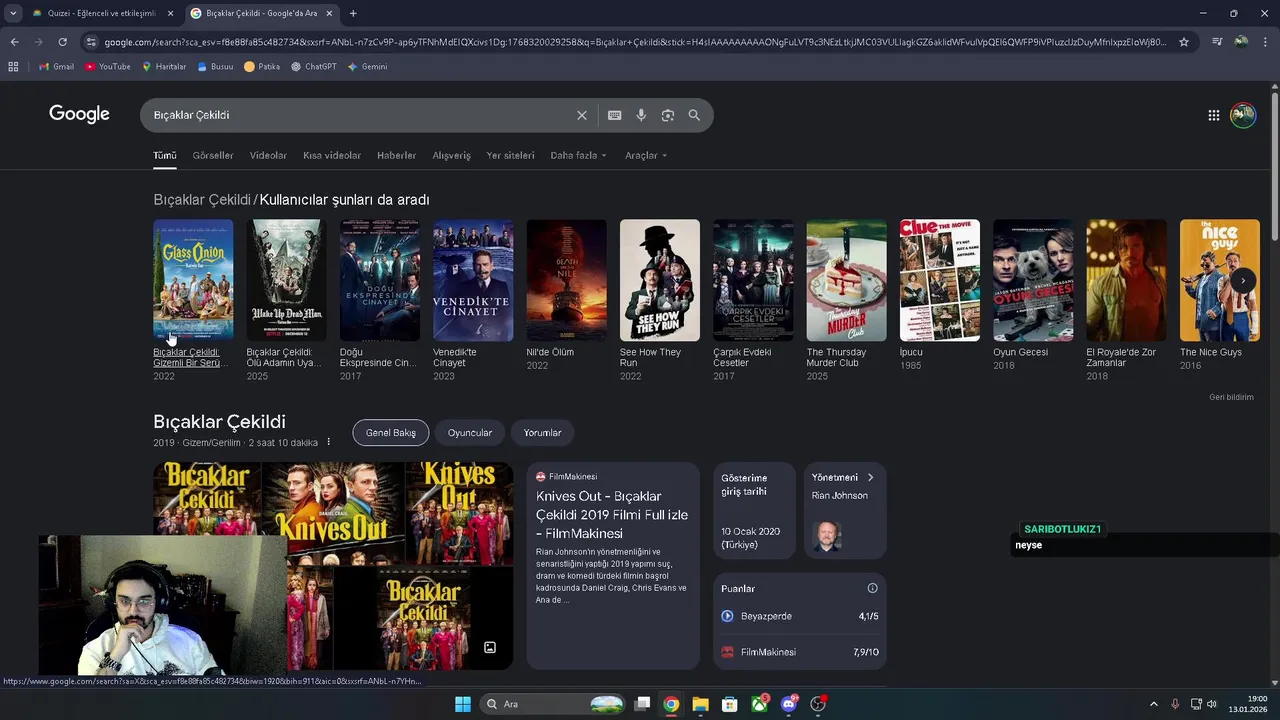1280x720 pixels.
Task: Show hidden system tray icons
Action: click(x=1154, y=704)
